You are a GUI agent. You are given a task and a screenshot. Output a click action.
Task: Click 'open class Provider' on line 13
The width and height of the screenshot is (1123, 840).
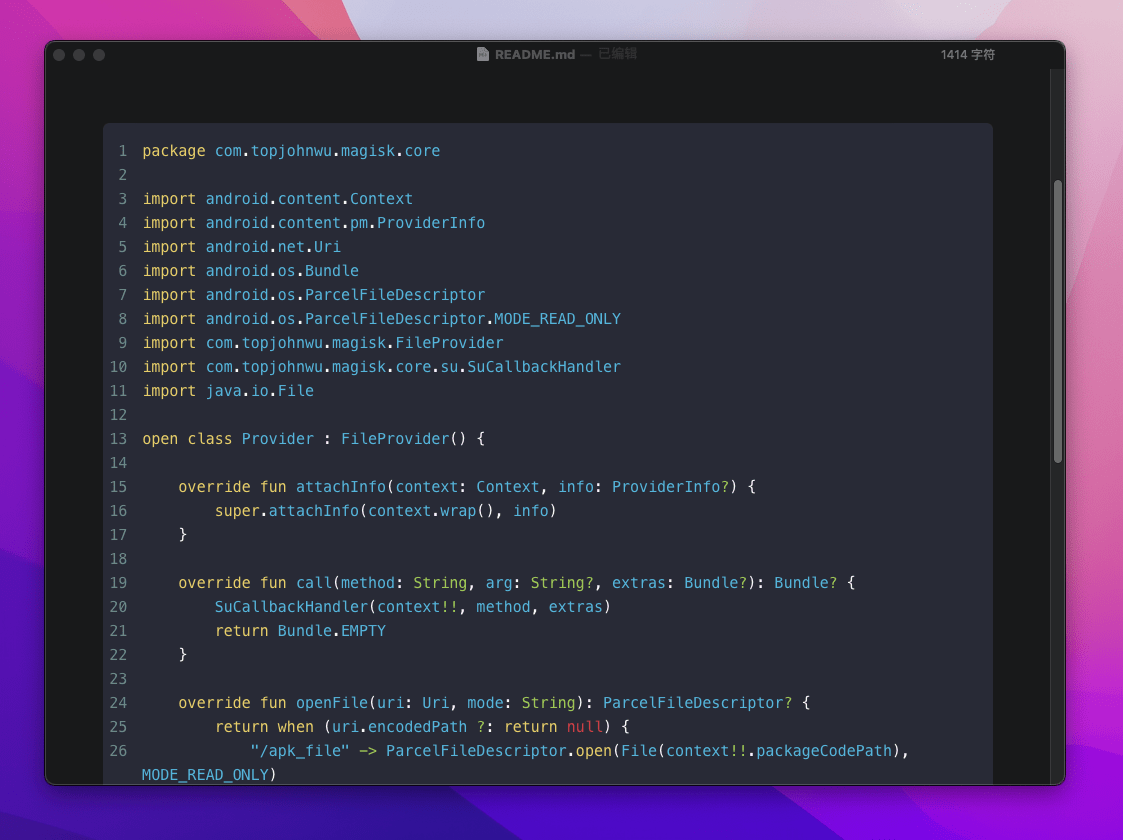click(228, 439)
